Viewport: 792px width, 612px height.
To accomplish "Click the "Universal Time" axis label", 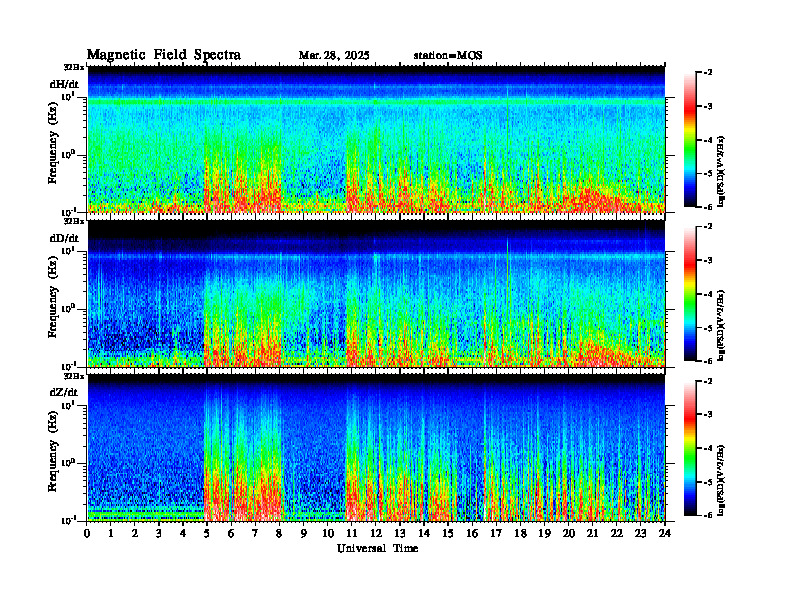I will (377, 548).
